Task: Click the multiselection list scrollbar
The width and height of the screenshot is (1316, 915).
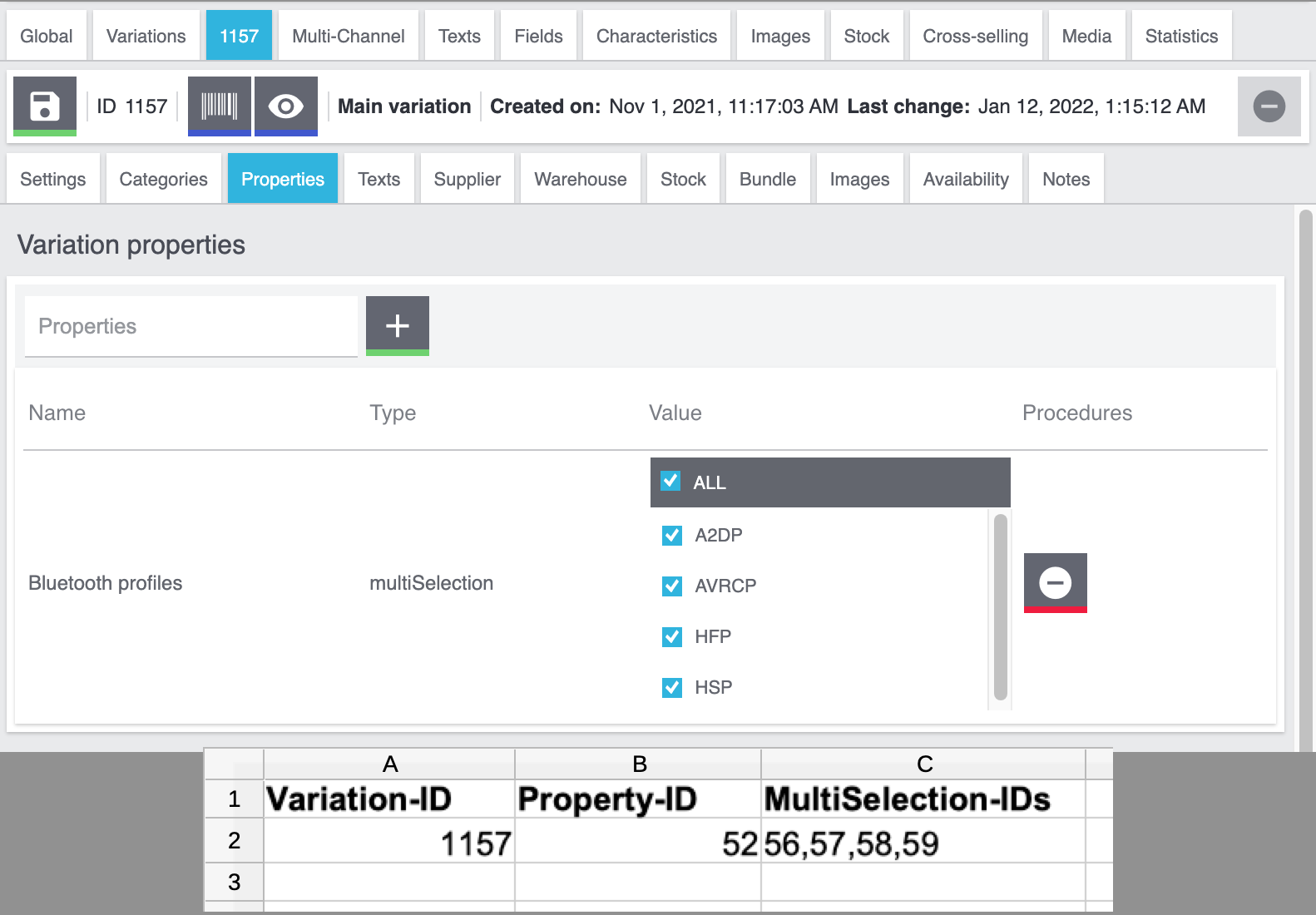Action: [1000, 607]
